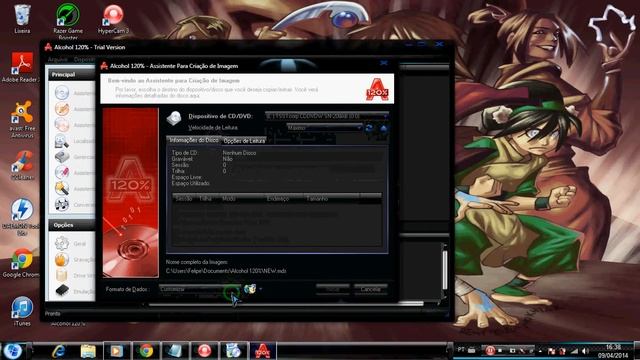This screenshot has width=640, height=360.
Task: Click the CD/DVD drive icon beside Dispositivo de CD/DVD
Action: point(174,118)
